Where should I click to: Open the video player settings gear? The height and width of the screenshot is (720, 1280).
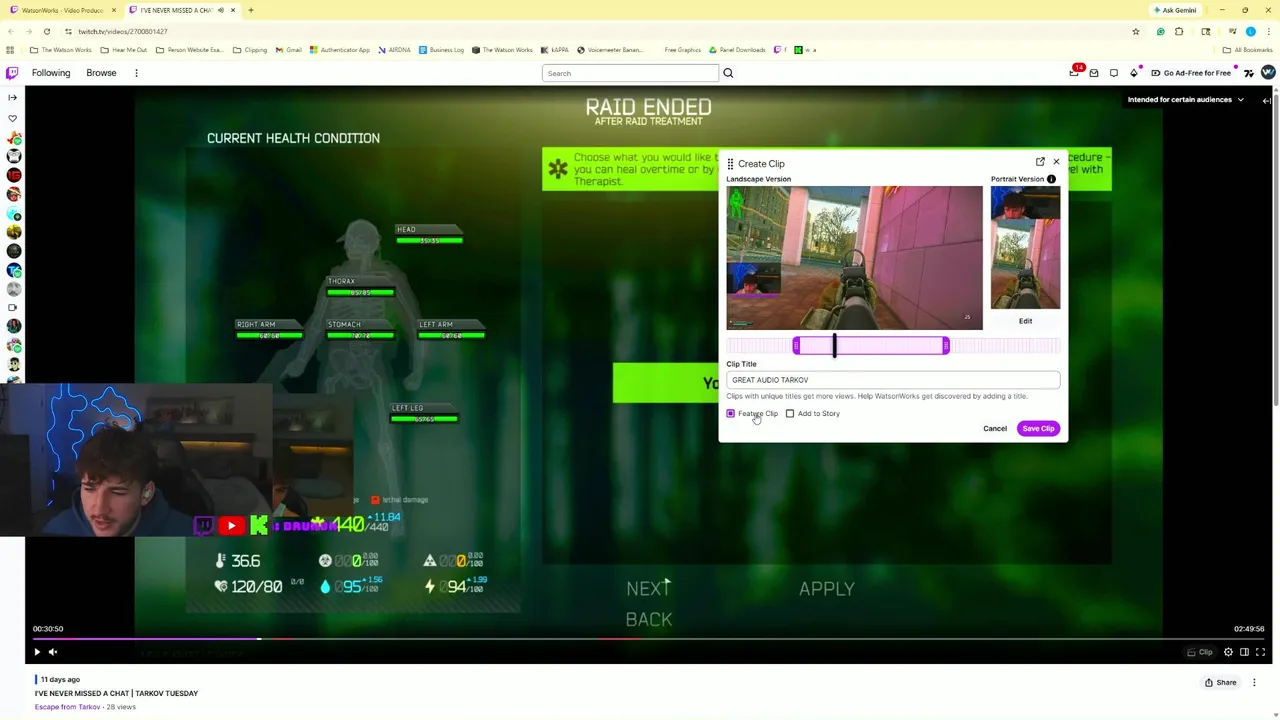(x=1228, y=652)
